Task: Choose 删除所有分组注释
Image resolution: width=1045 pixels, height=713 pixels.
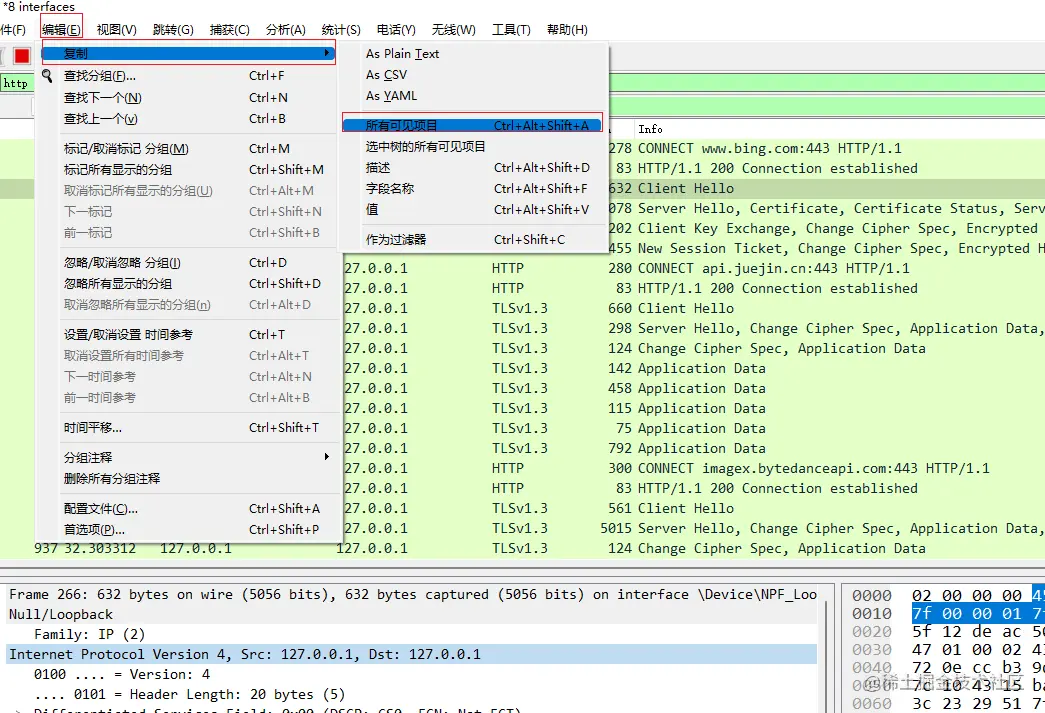Action: tap(188, 479)
